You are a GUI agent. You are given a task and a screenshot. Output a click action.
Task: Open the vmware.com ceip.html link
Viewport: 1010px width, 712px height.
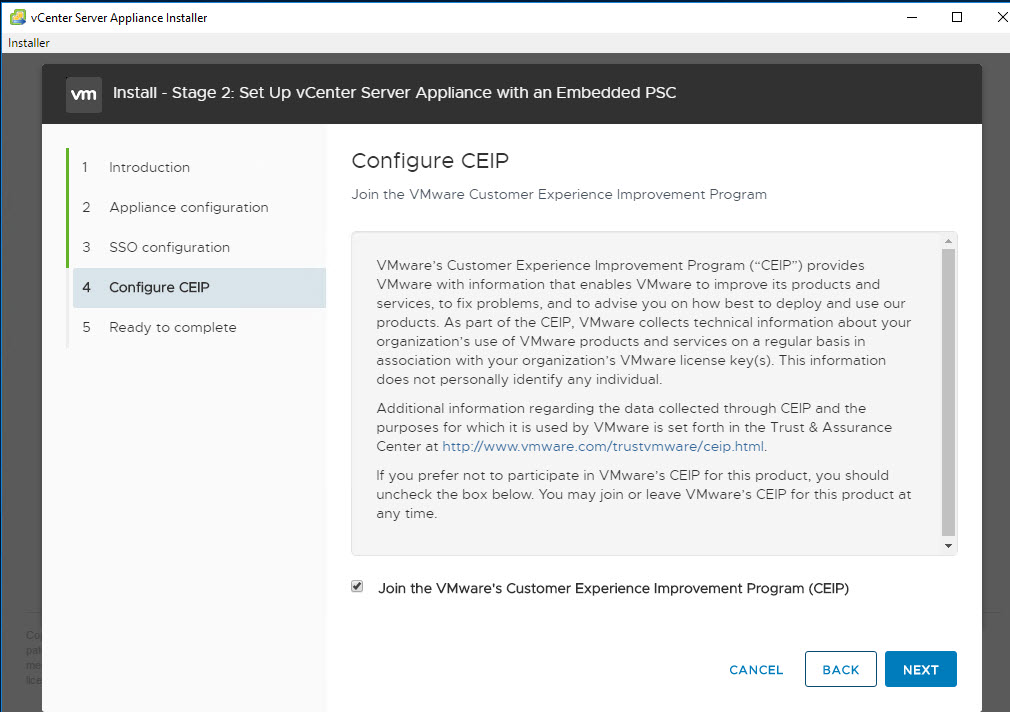(603, 447)
